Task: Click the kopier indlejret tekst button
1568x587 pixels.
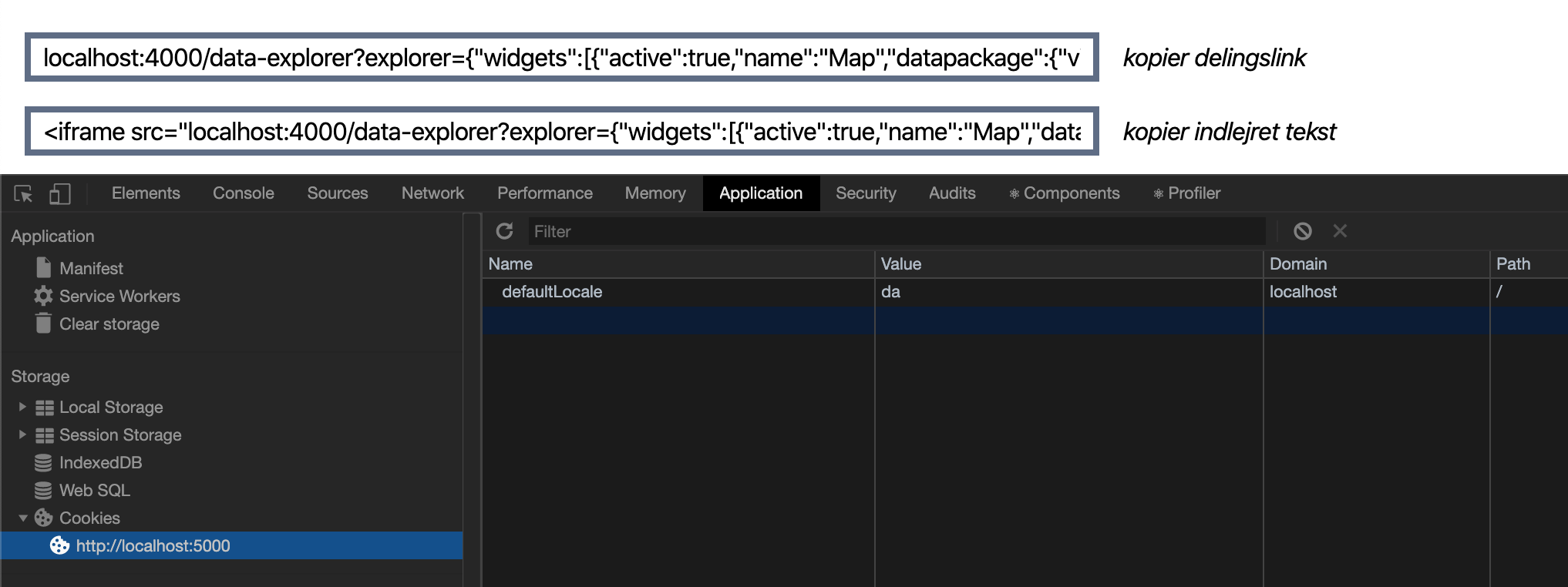Action: click(1229, 132)
